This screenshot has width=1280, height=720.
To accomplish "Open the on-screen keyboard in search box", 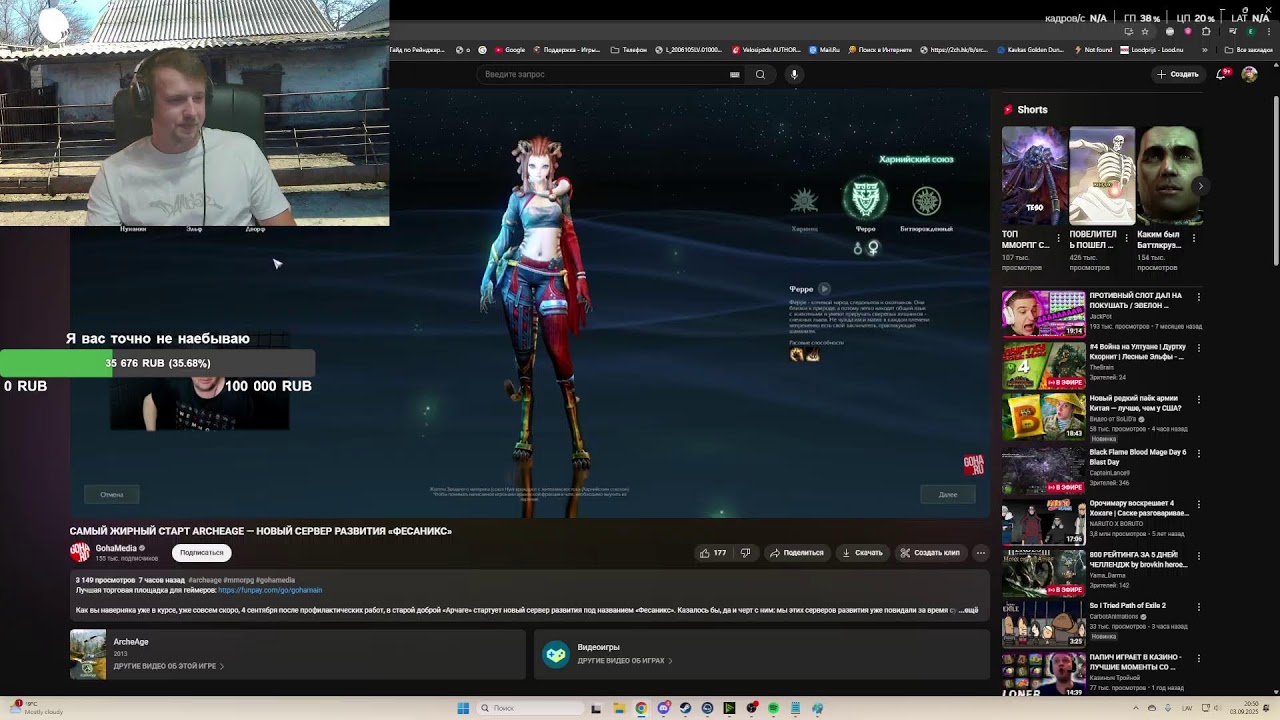I will tap(735, 74).
